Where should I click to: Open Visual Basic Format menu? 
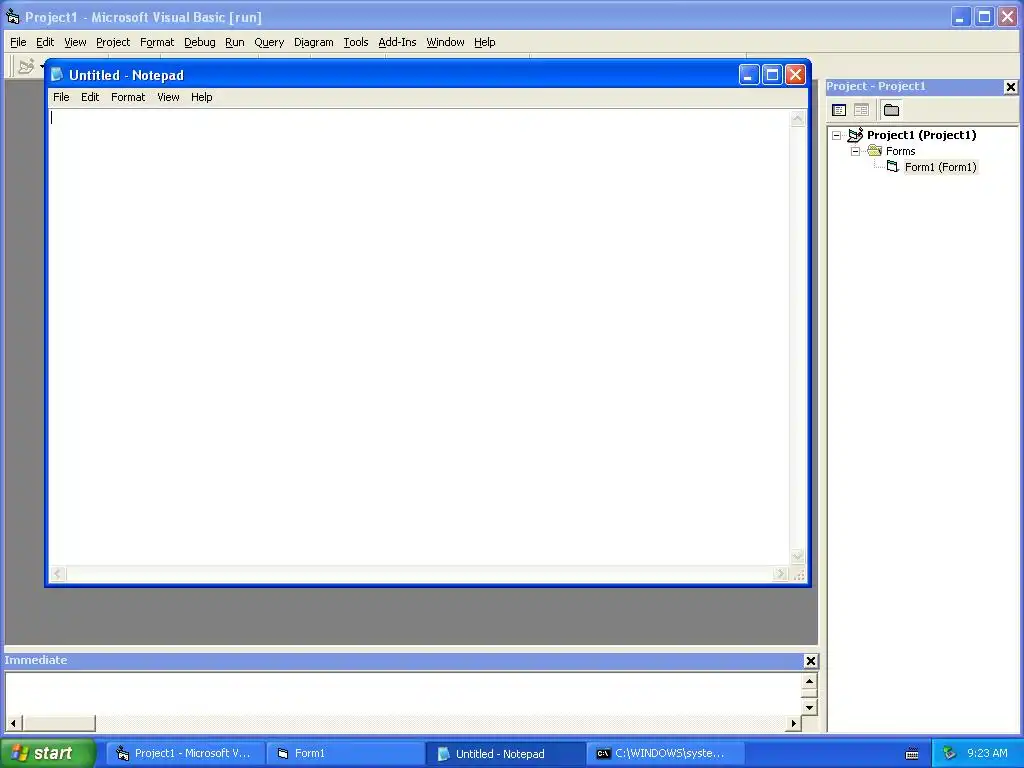pyautogui.click(x=157, y=42)
